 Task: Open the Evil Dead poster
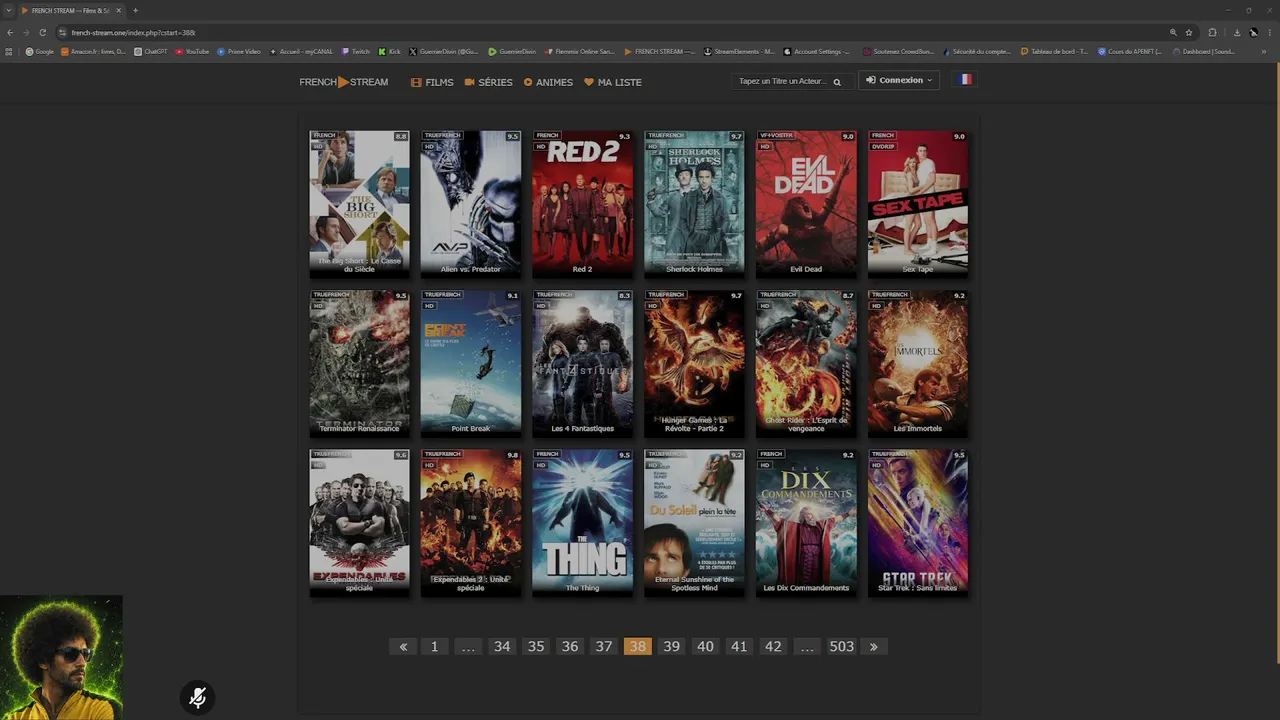click(806, 203)
